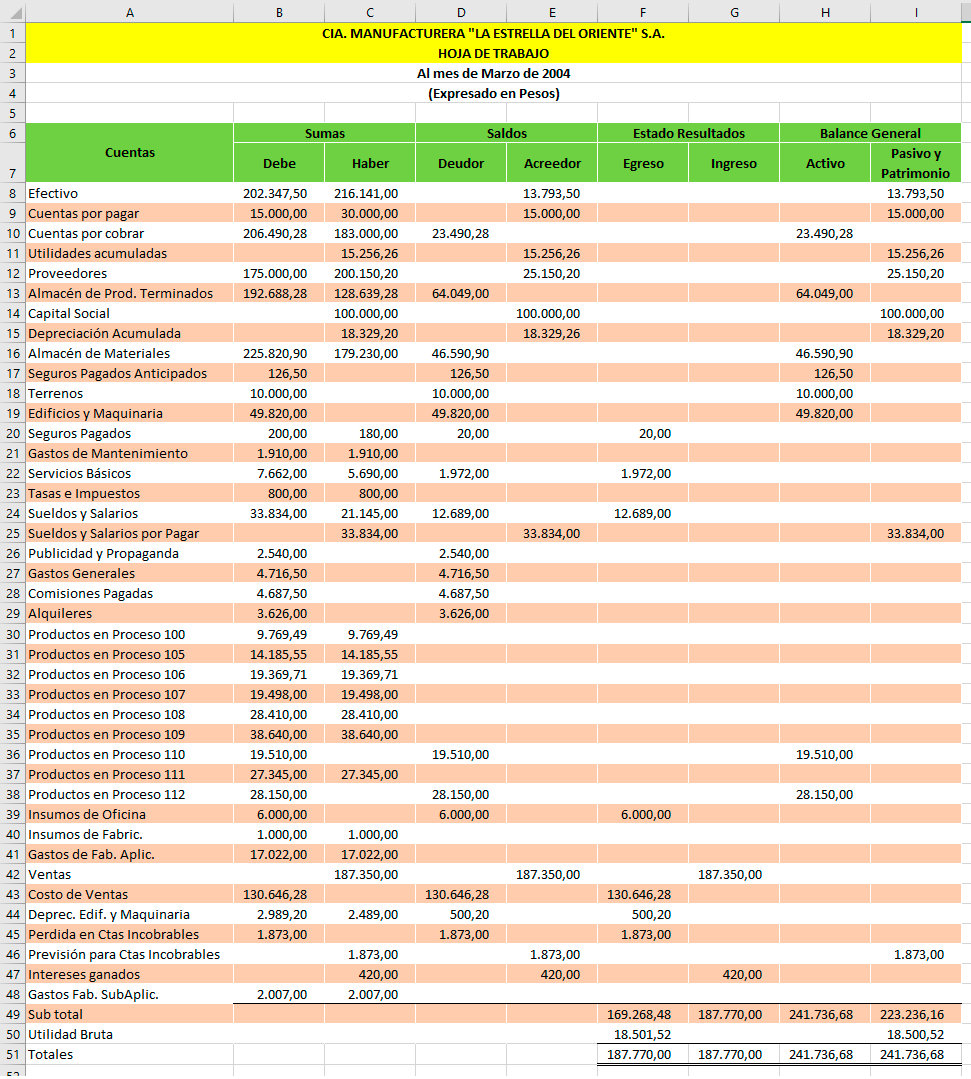Click the Ventas Ingreso value 187.350,00
The height and width of the screenshot is (1079, 971).
coord(734,875)
